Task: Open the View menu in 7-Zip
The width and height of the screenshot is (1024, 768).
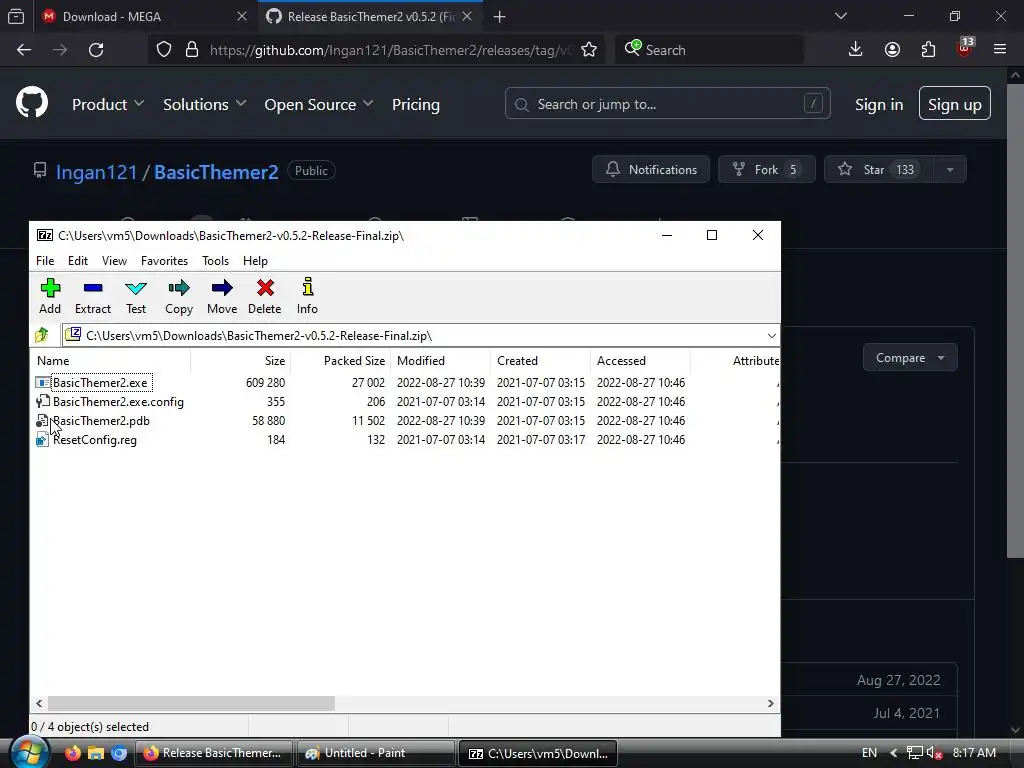Action: (x=114, y=261)
